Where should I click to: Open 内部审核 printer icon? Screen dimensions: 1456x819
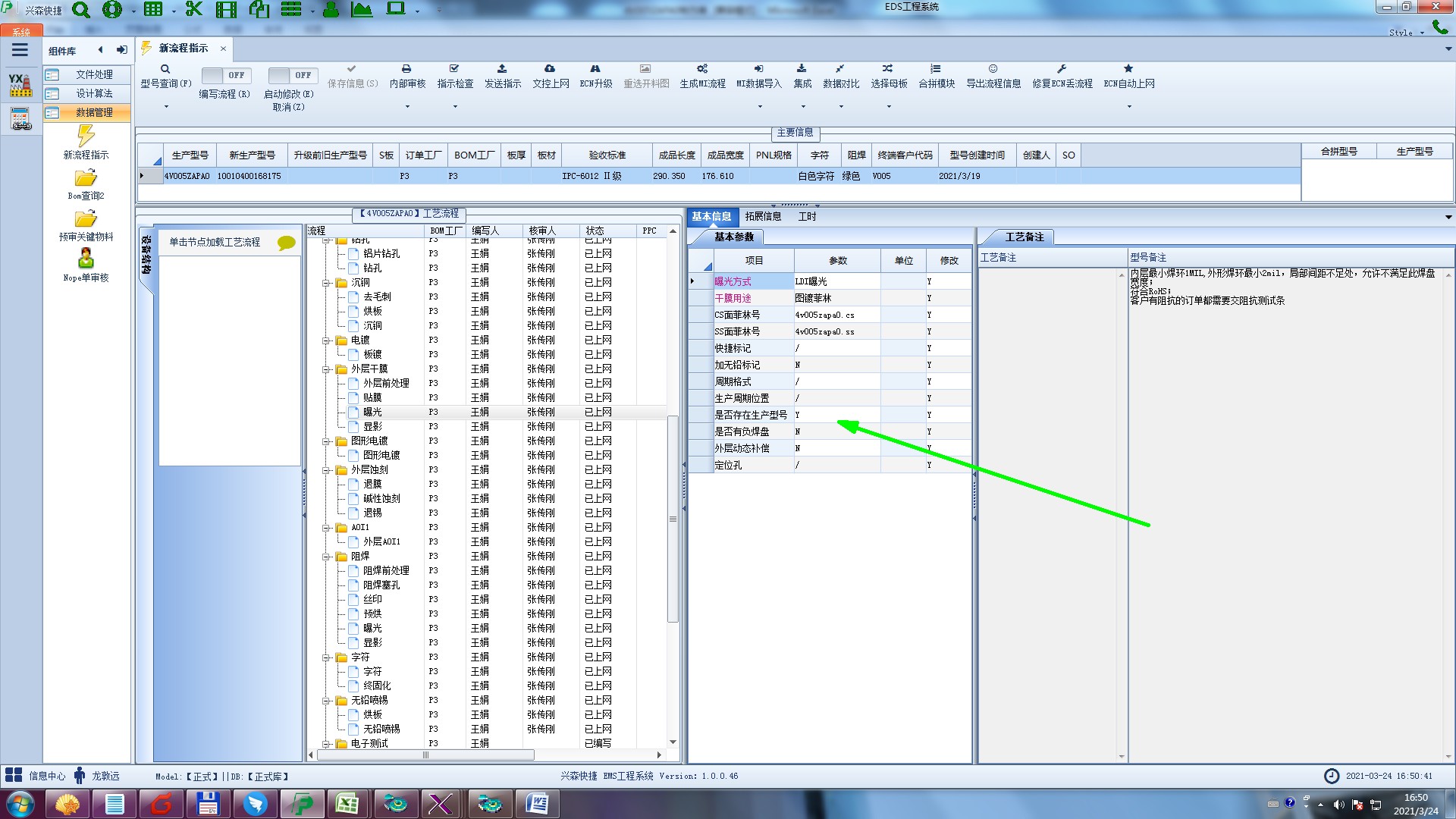(x=406, y=69)
